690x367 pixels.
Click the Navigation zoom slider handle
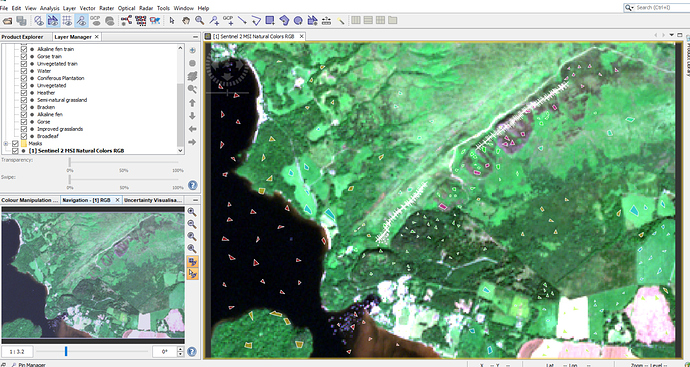point(66,351)
